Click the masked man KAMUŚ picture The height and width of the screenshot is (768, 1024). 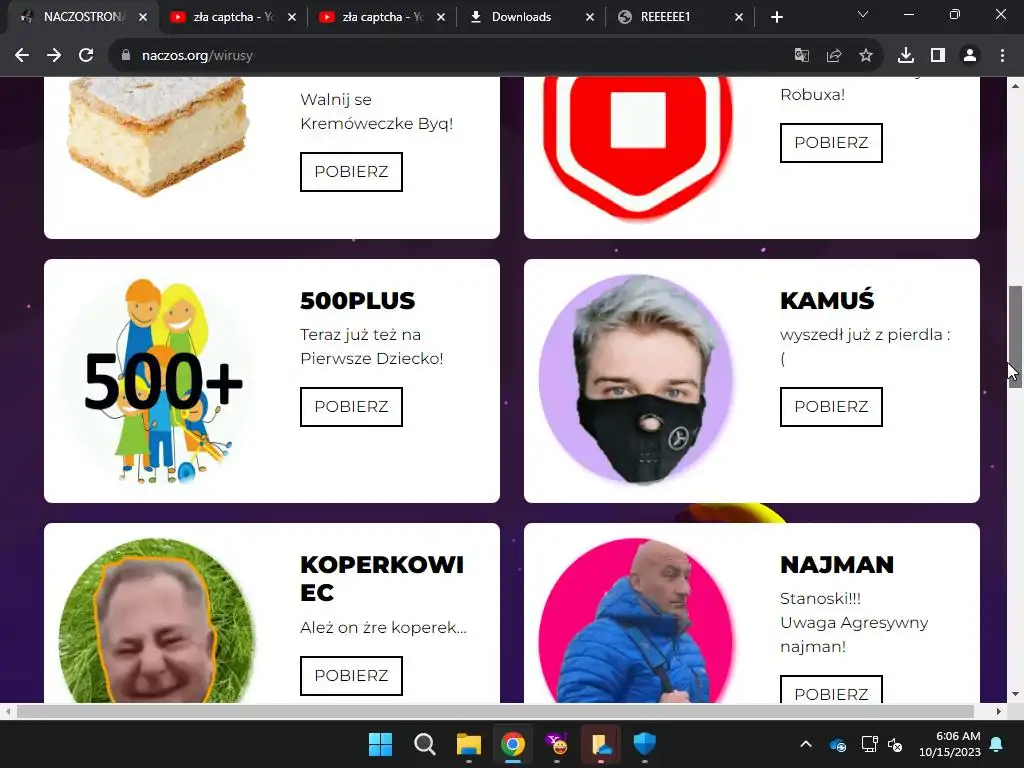(637, 381)
